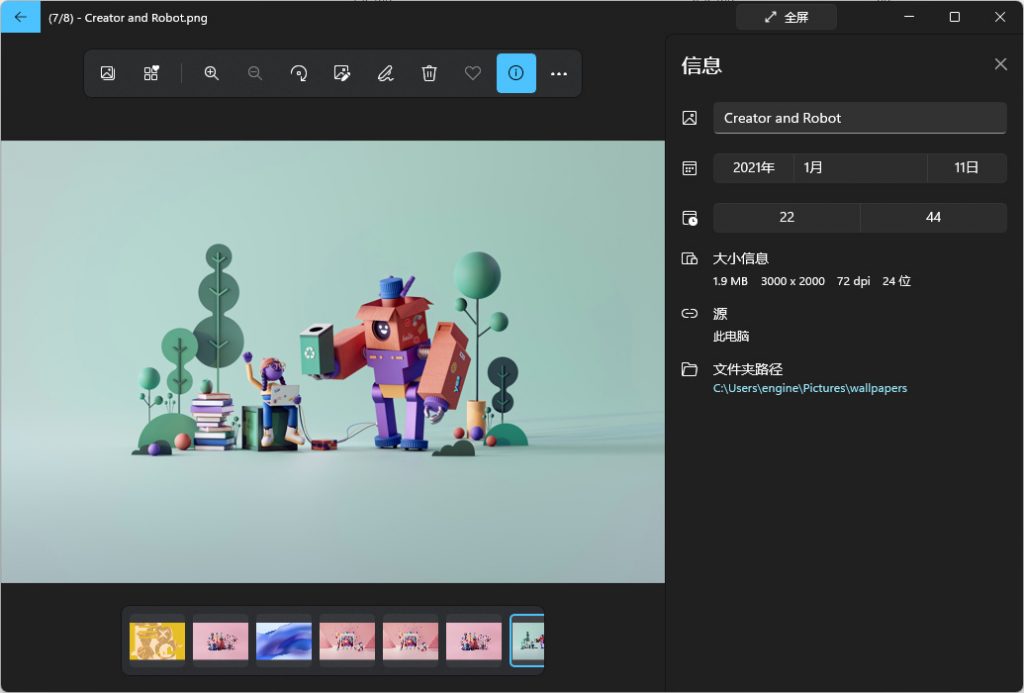Minimize the Photos window
Screen dimensions: 1024x693
coord(908,17)
